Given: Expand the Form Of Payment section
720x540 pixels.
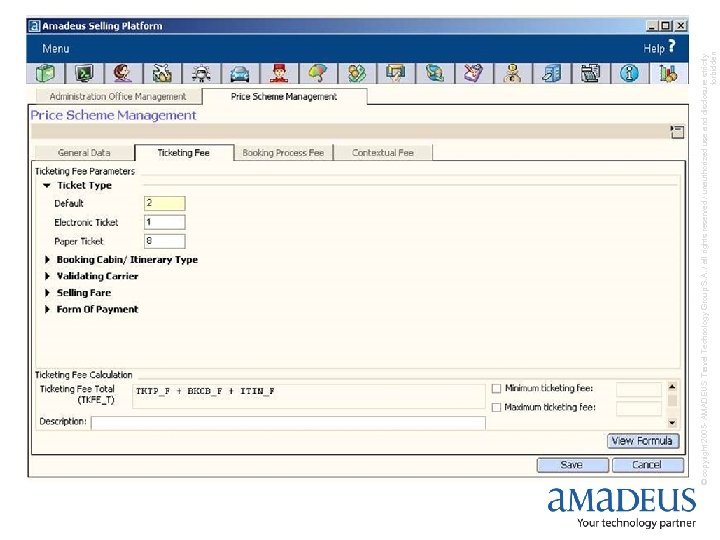Looking at the screenshot, I should coord(47,309).
